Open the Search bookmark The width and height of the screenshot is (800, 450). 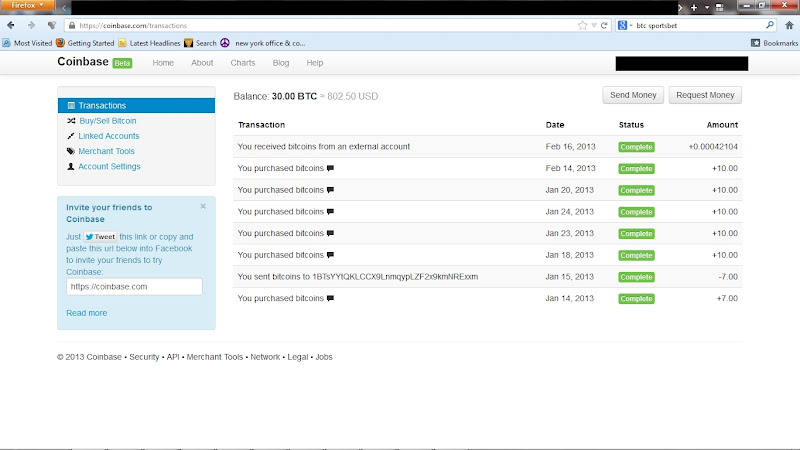pos(201,43)
